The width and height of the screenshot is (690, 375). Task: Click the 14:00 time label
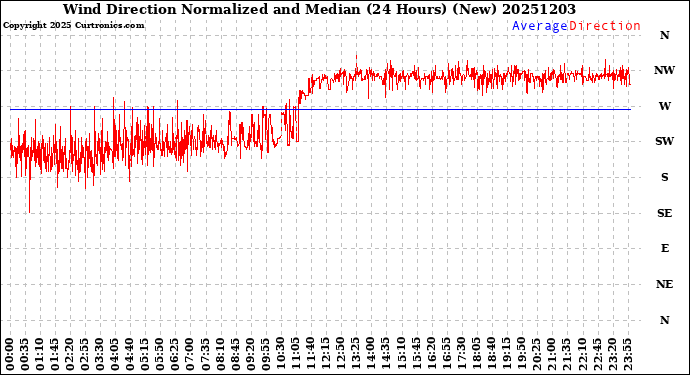click(371, 354)
